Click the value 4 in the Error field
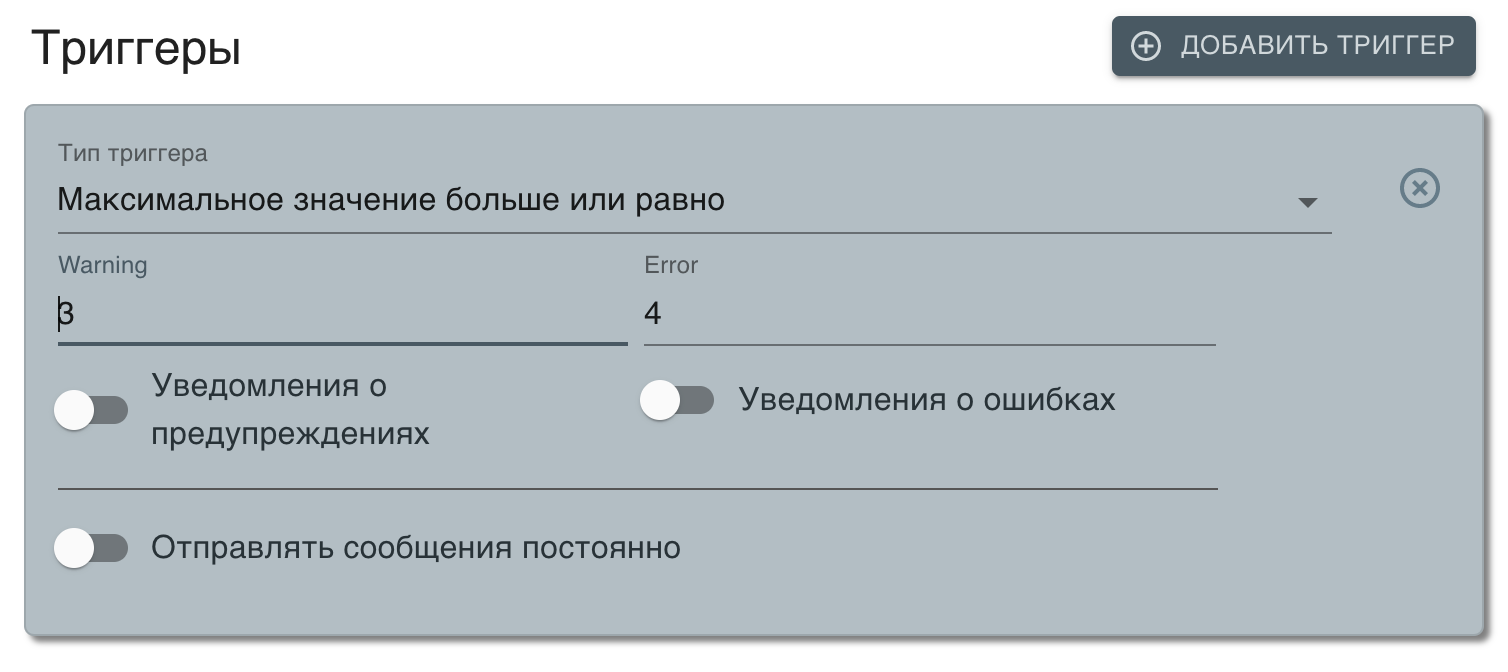The height and width of the screenshot is (672, 1508). pyautogui.click(x=653, y=315)
